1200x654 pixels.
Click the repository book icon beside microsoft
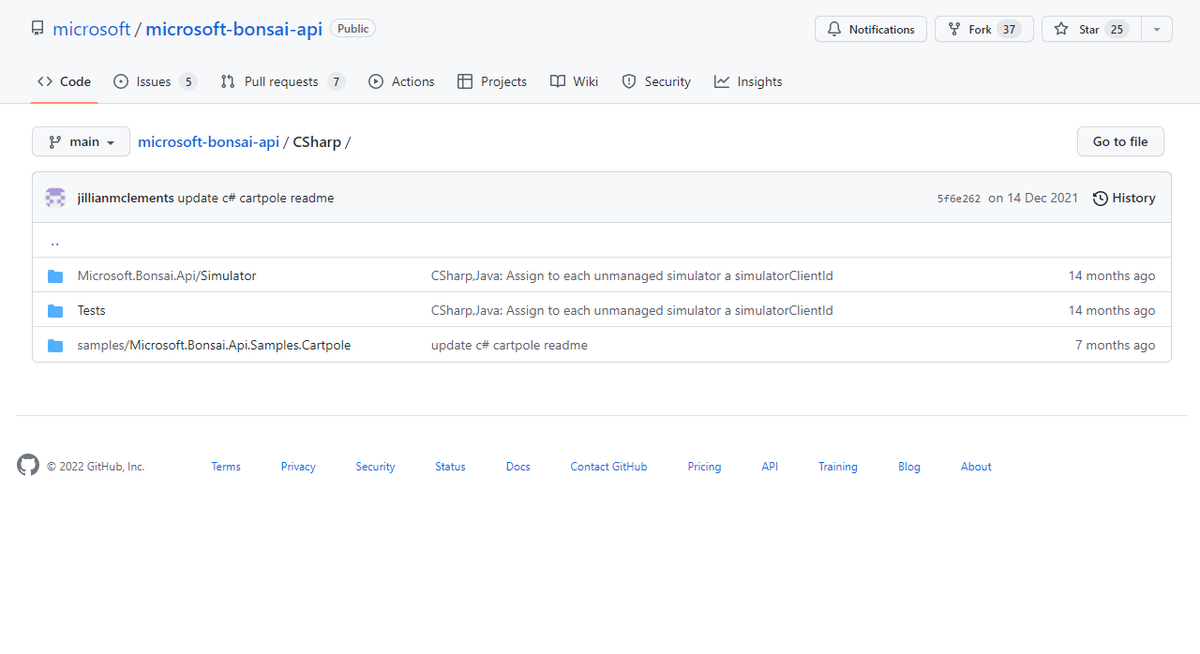(38, 29)
